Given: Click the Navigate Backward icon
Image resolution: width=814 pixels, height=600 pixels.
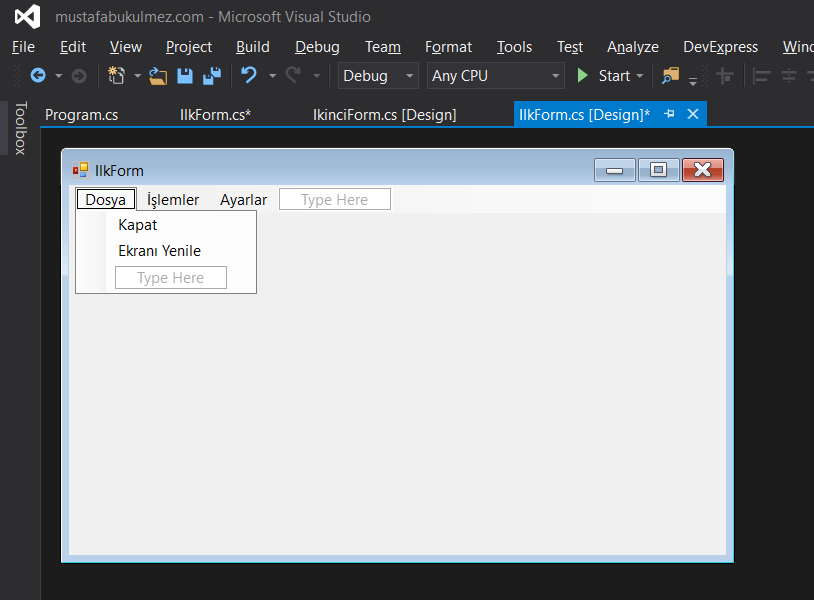Looking at the screenshot, I should pyautogui.click(x=38, y=75).
